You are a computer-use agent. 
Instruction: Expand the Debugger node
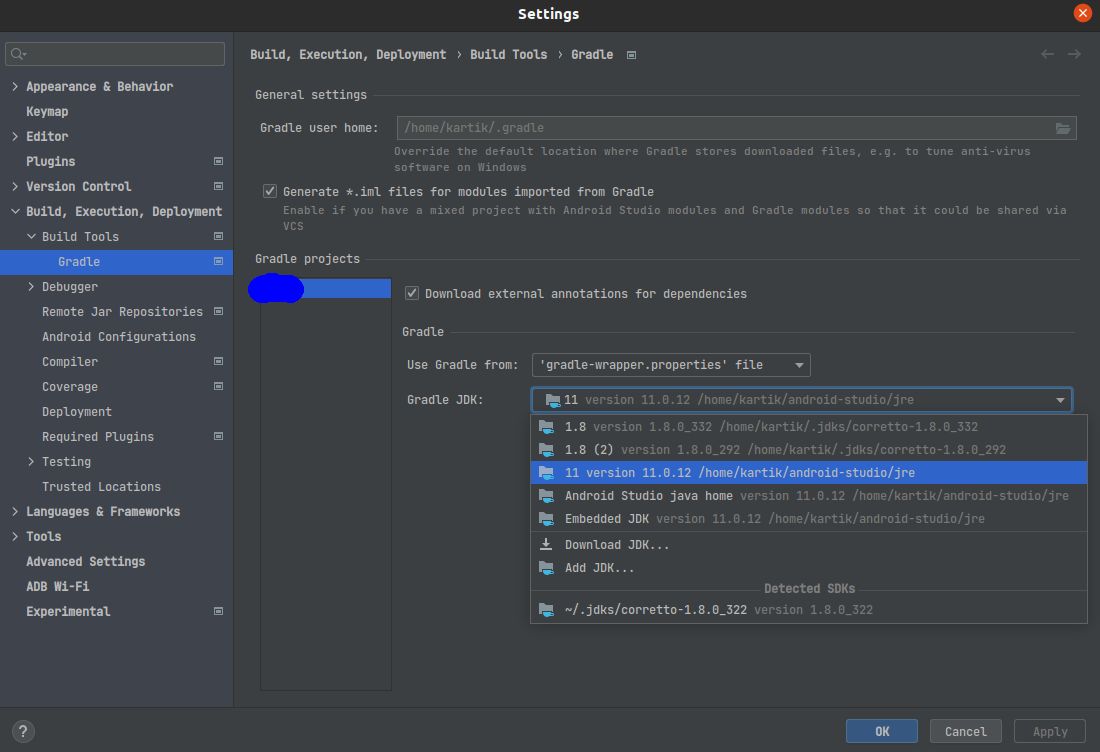31,286
